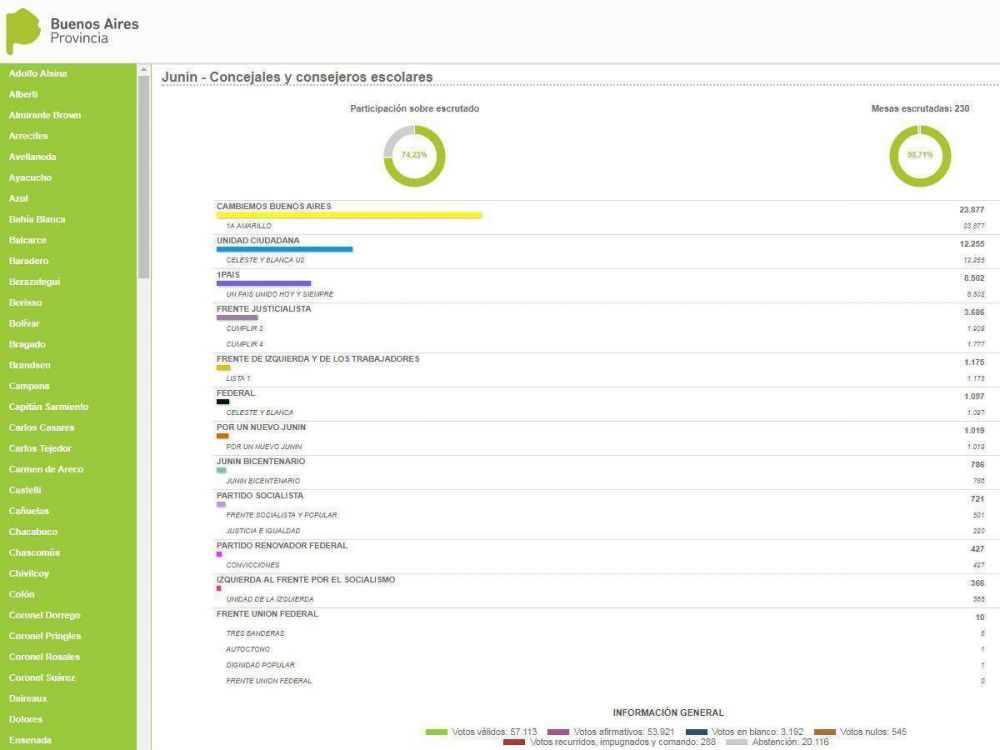Select Berisso from the list
Viewport: 1000px width, 750px height.
[26, 303]
